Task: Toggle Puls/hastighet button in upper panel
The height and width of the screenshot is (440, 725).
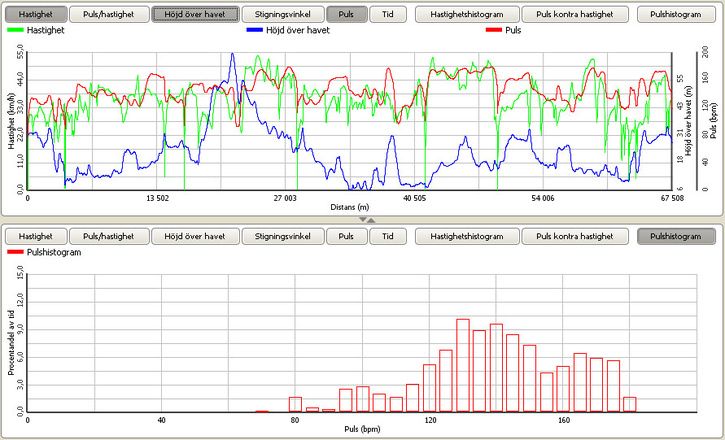Action: (x=109, y=14)
